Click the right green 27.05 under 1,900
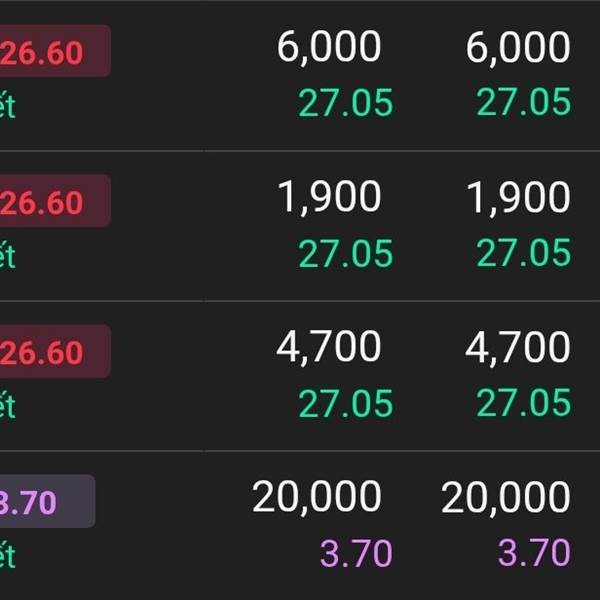This screenshot has width=600, height=600. click(x=523, y=253)
